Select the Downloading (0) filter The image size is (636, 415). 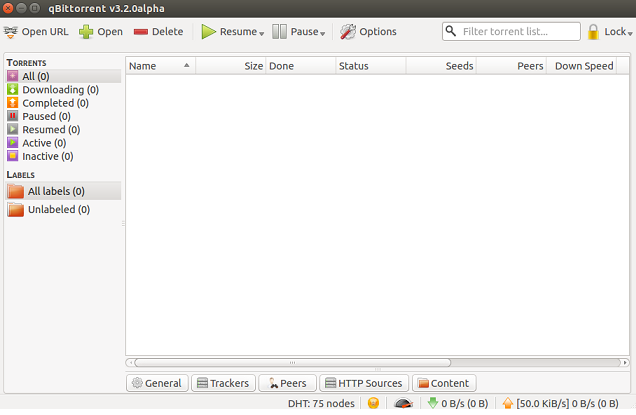(63, 90)
